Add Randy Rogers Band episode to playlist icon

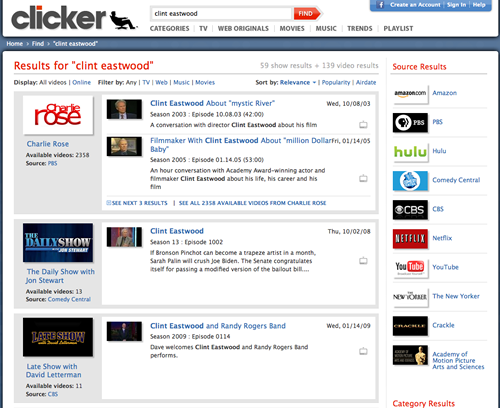363,351
